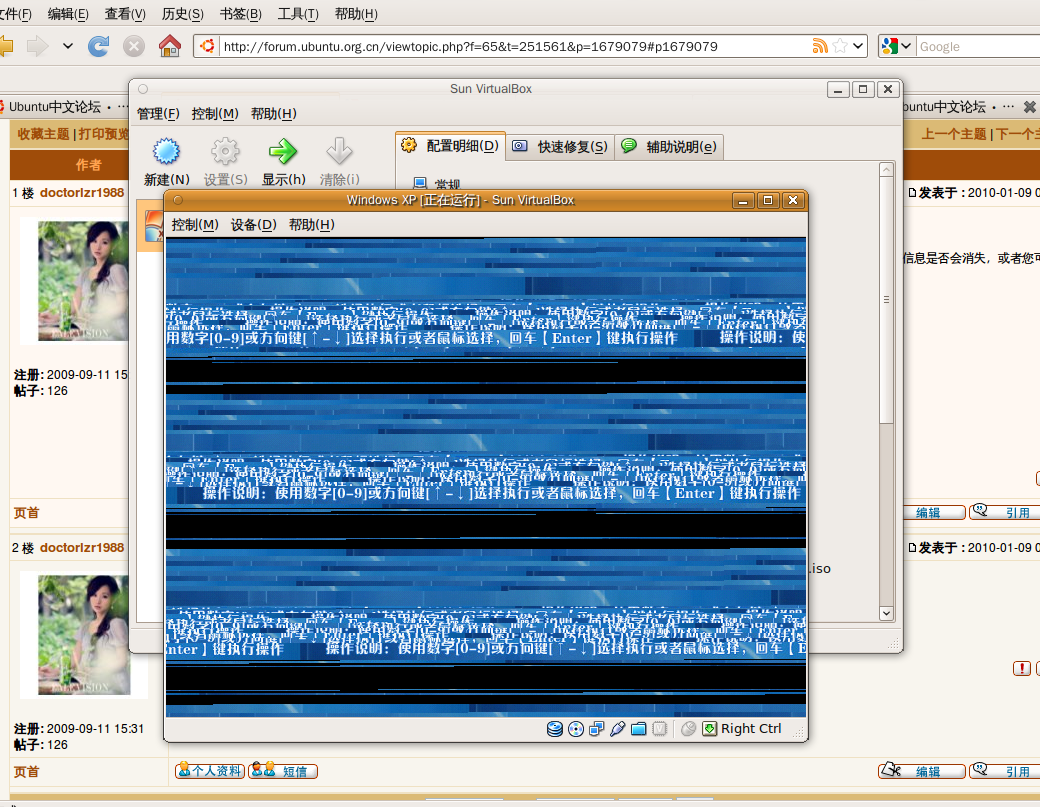Open the Manage (管理) menu in the VirtualBox manager
The image size is (1040, 807).
point(158,114)
